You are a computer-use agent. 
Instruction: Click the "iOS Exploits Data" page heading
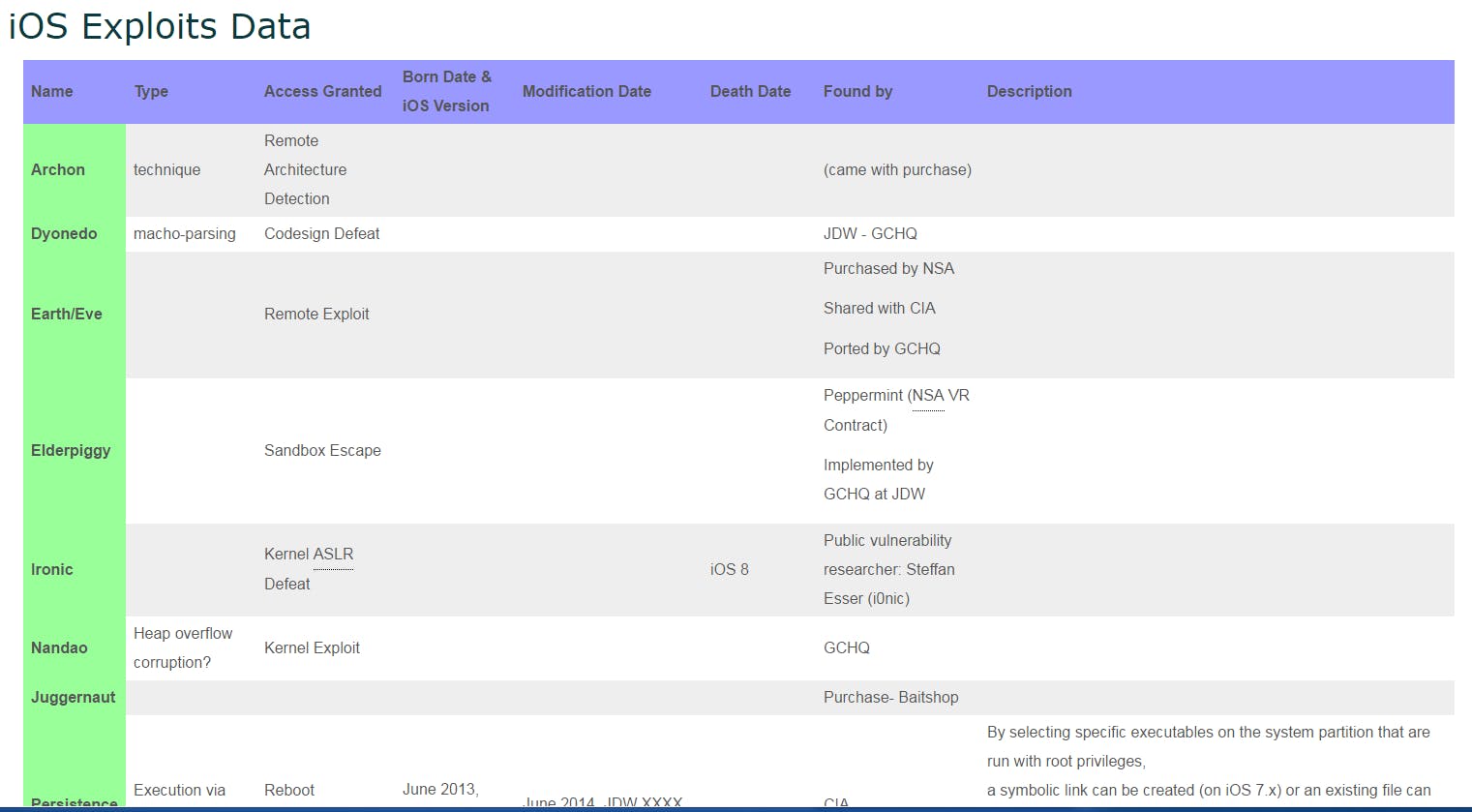pyautogui.click(x=160, y=26)
